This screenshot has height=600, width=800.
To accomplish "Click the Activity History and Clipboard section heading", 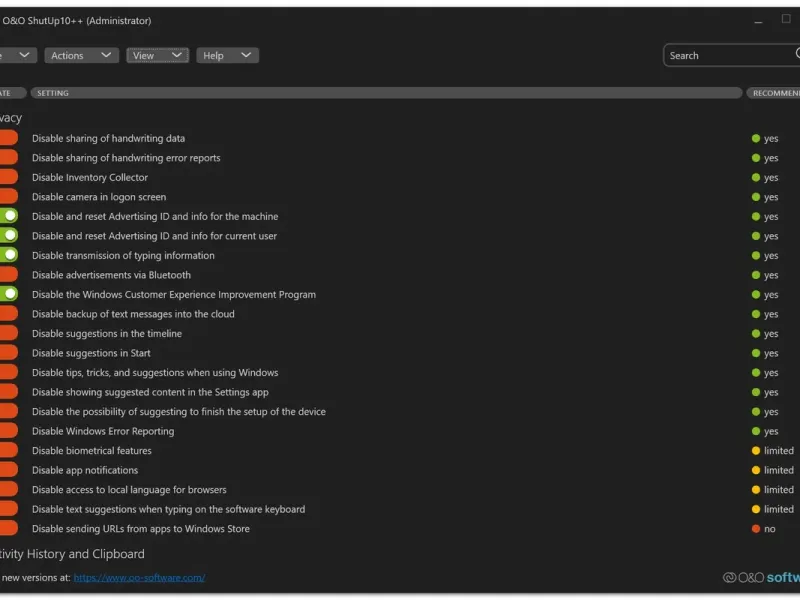I will pos(72,554).
